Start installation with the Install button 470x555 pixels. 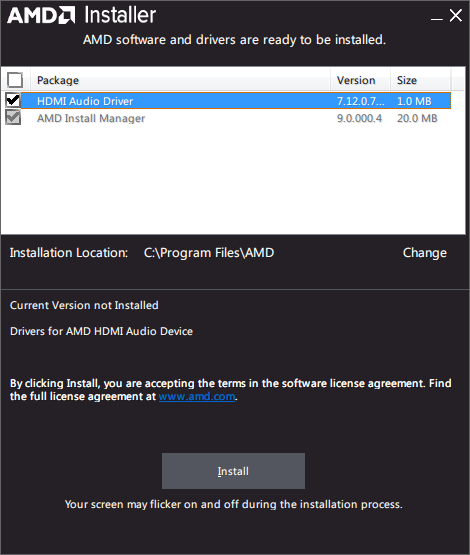(x=233, y=471)
